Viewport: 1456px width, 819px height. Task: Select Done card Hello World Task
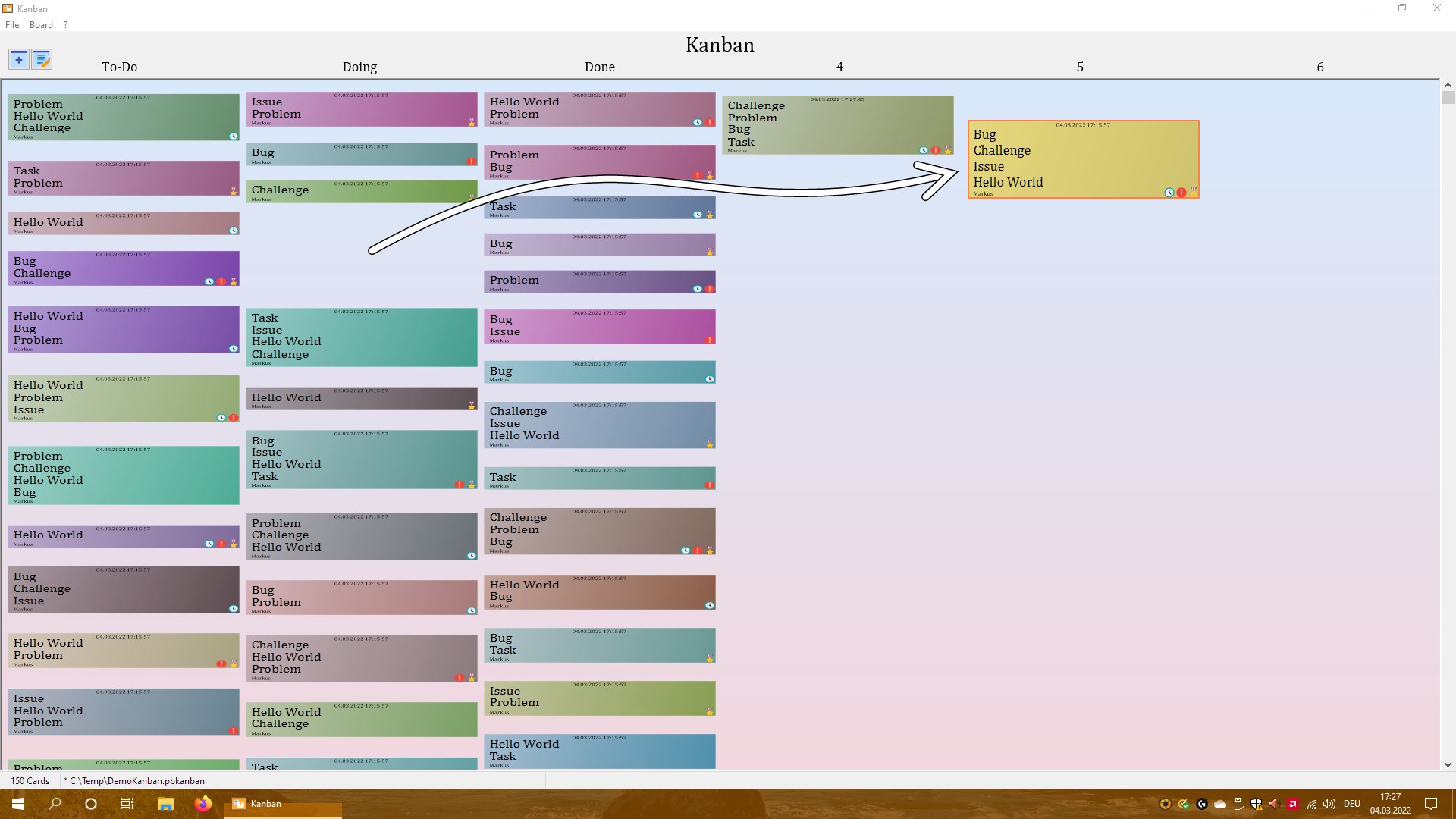pos(600,752)
